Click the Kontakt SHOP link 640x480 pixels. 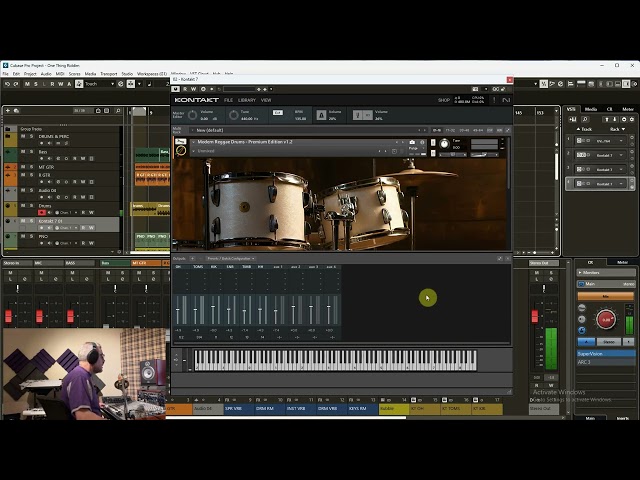(444, 100)
